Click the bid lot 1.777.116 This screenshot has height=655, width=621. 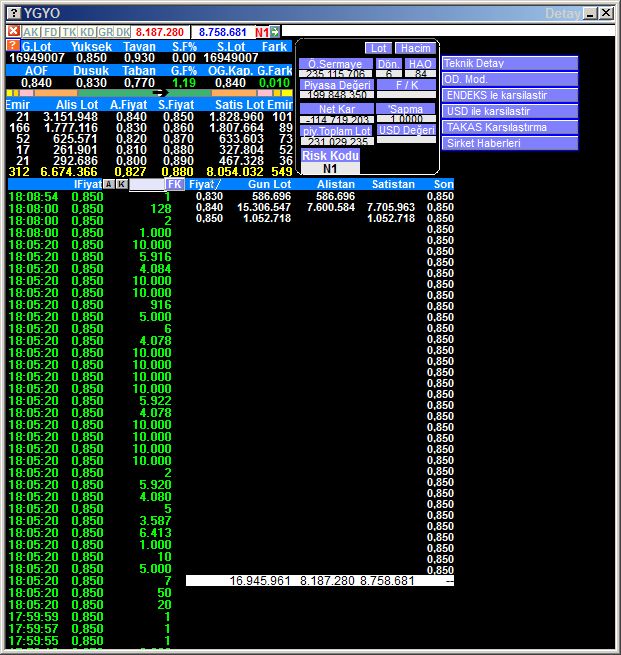(71, 128)
